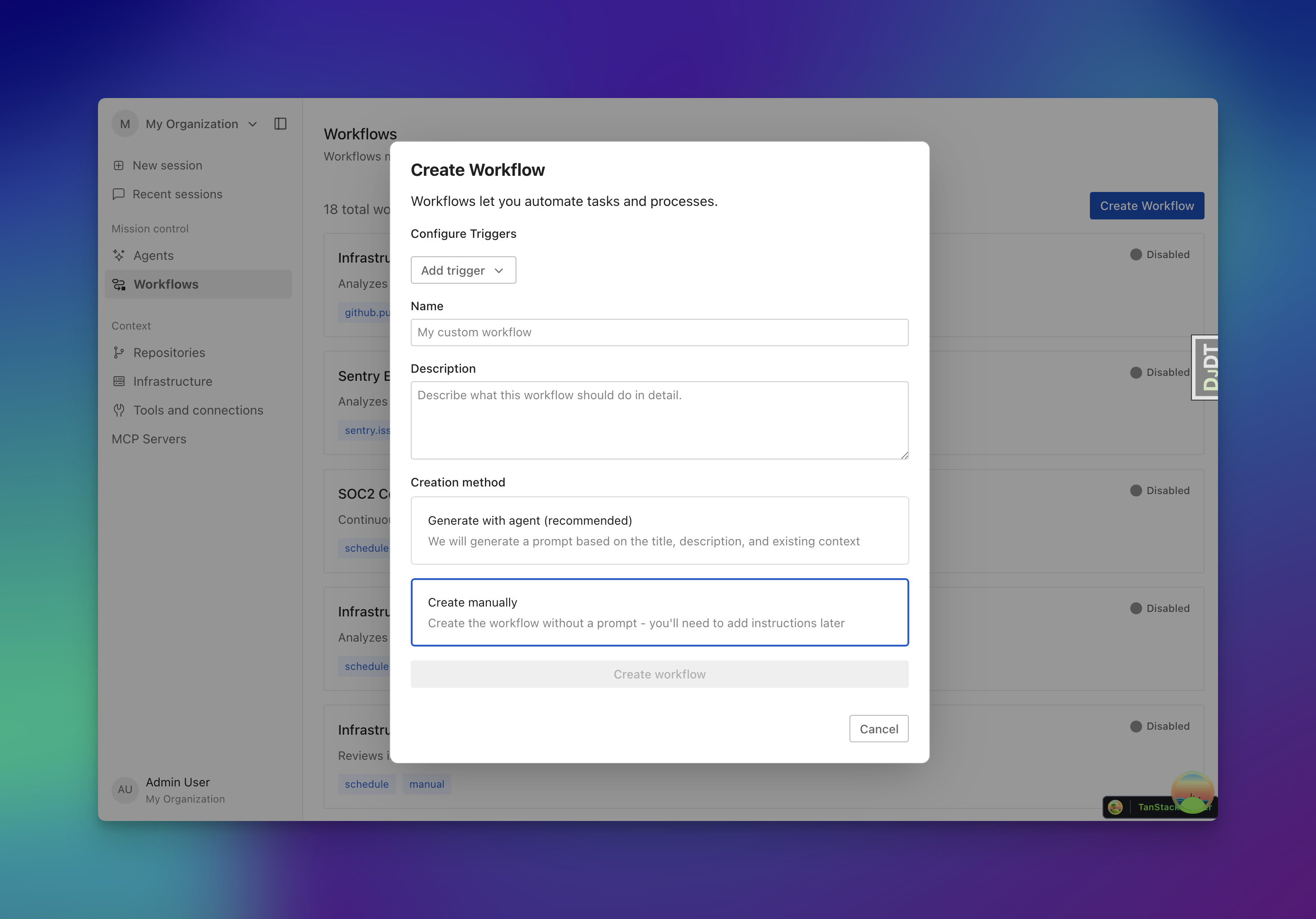The image size is (1316, 919).
Task: Click the blue Create Workflow button
Action: click(x=1147, y=206)
